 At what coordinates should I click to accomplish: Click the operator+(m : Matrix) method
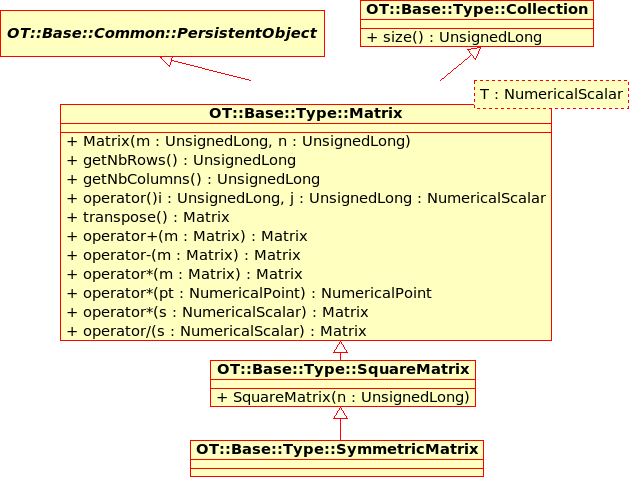(187, 236)
